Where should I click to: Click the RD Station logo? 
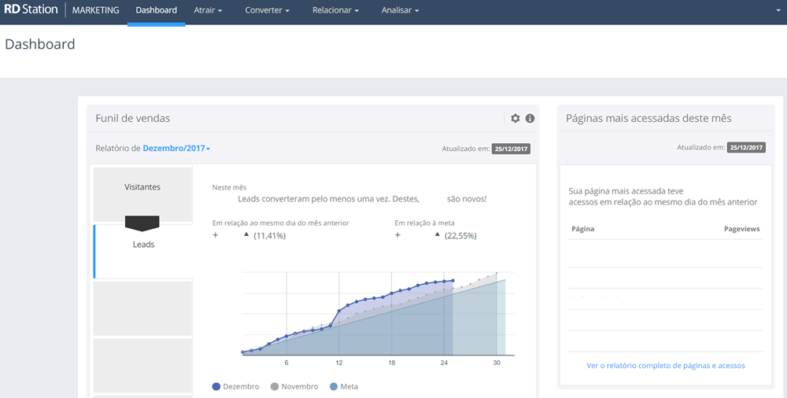point(31,10)
